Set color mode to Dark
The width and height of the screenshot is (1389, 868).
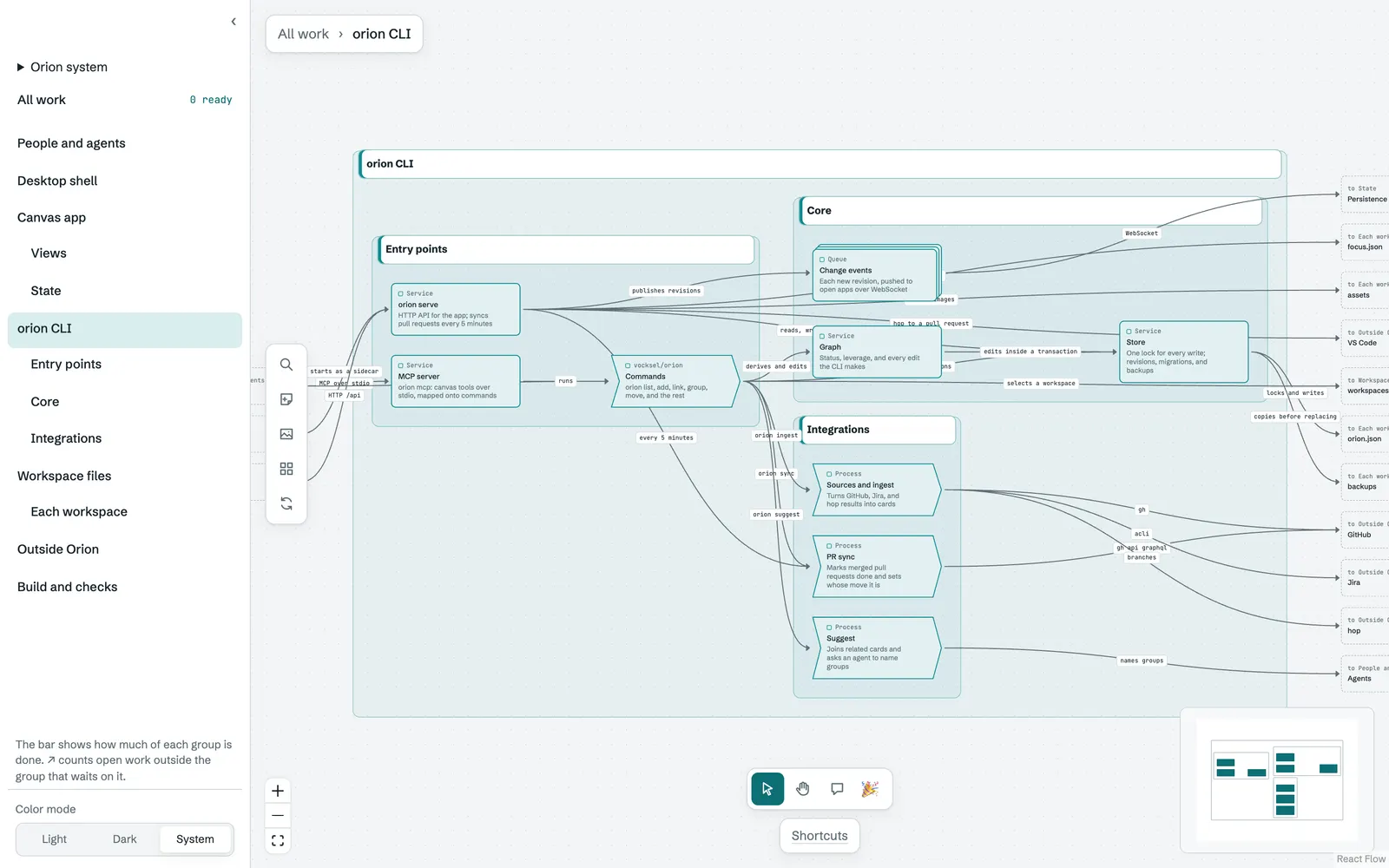click(x=125, y=839)
